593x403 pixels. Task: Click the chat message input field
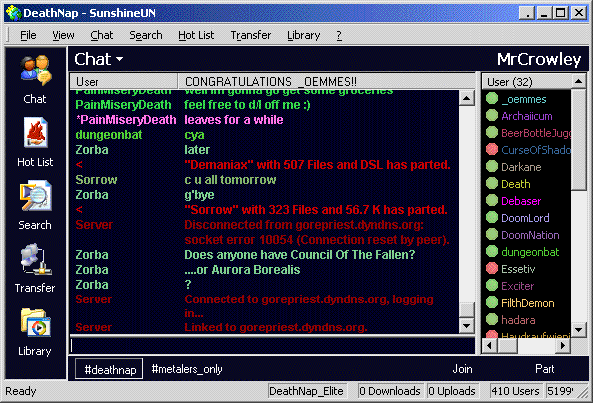(272, 346)
